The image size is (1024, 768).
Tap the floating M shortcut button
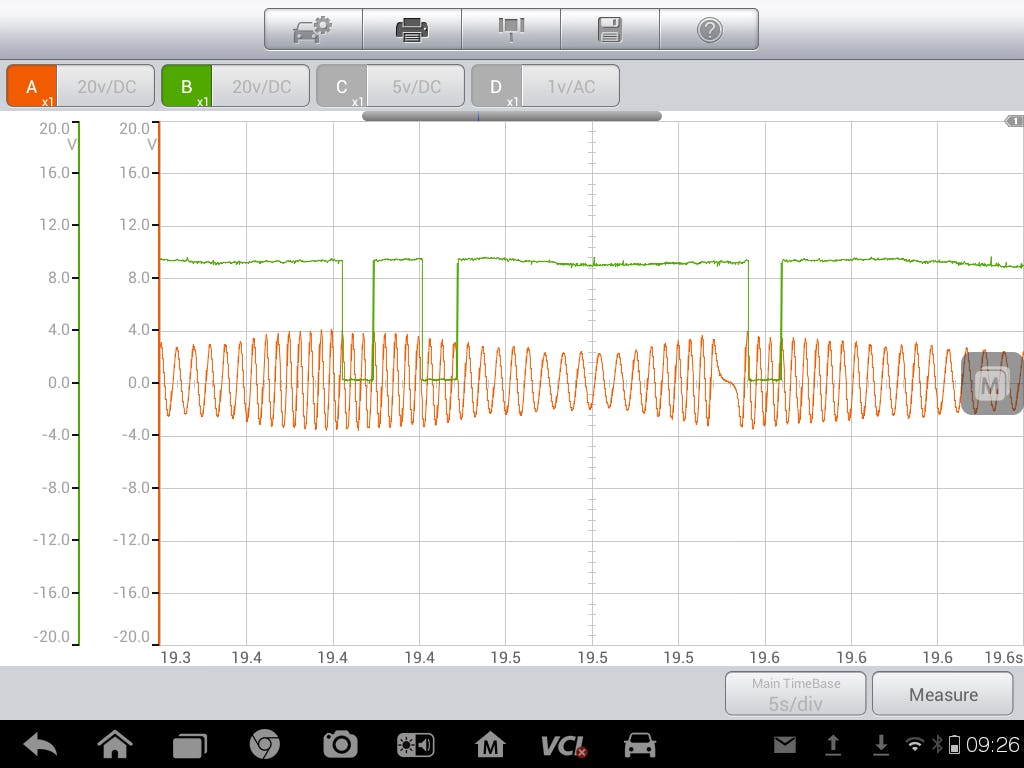pyautogui.click(x=991, y=384)
